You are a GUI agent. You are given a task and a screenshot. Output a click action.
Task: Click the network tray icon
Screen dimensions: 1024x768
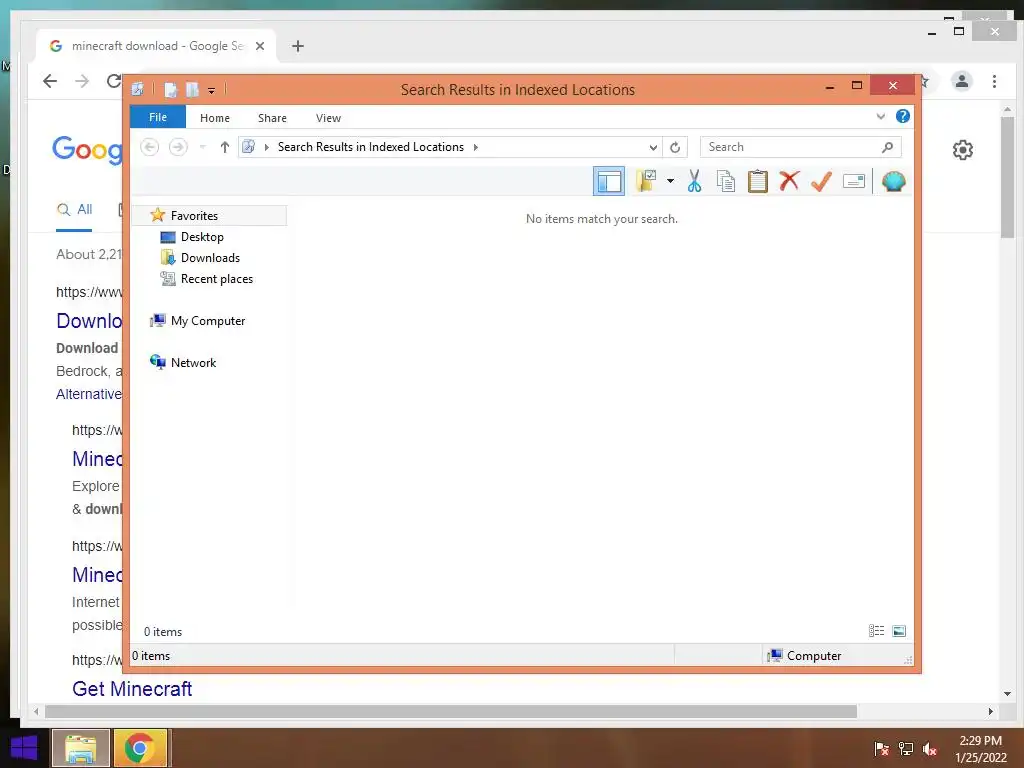point(906,749)
